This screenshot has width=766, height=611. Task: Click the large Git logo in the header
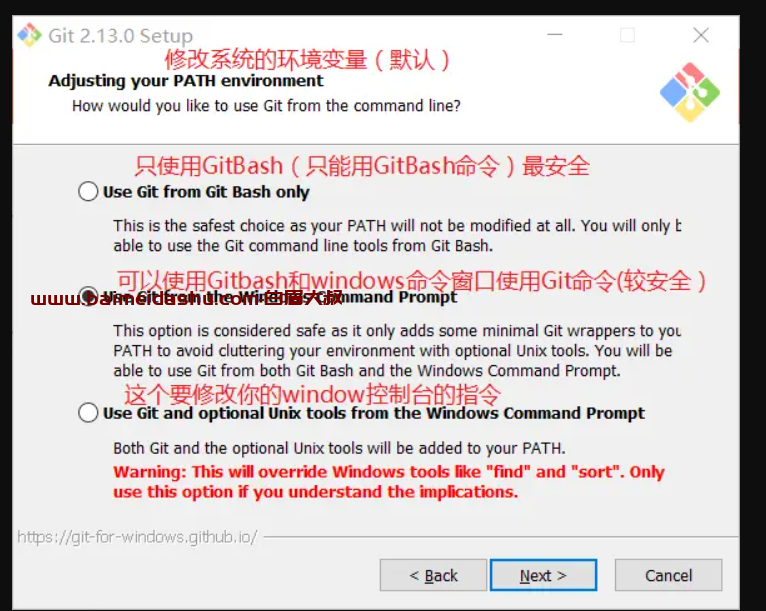690,92
